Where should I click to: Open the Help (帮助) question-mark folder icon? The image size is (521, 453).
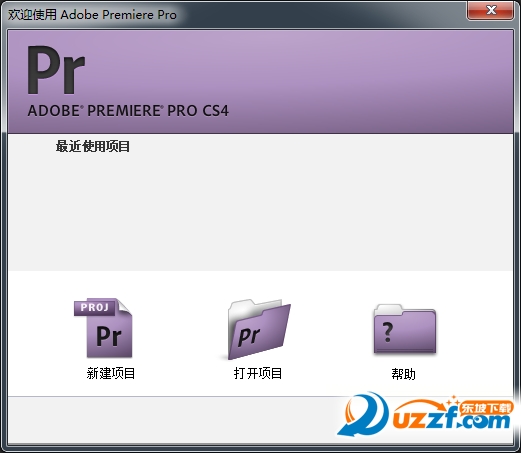click(x=405, y=329)
